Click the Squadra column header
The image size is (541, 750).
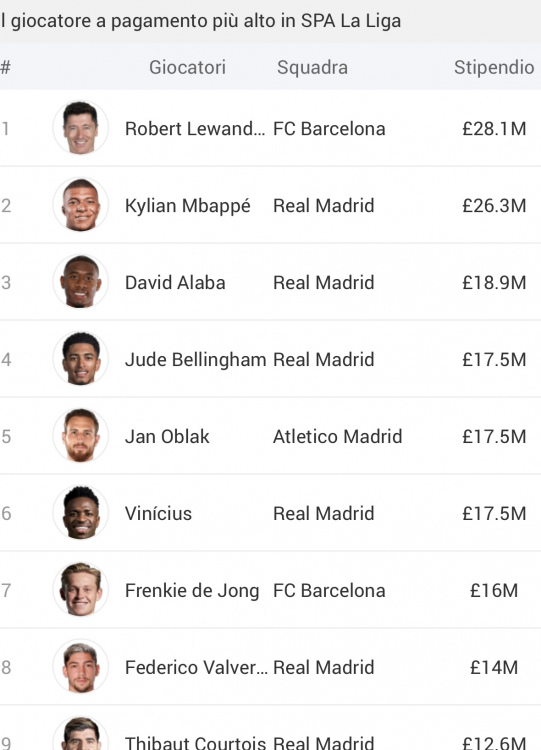[312, 67]
